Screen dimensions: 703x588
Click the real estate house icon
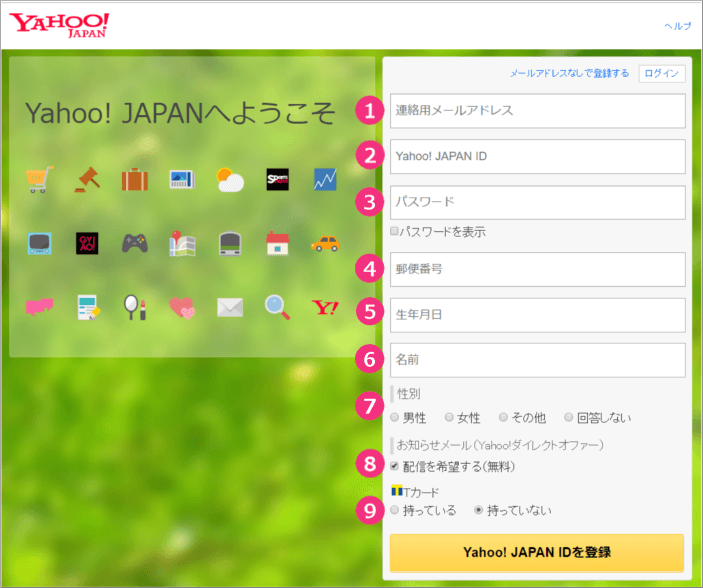278,244
